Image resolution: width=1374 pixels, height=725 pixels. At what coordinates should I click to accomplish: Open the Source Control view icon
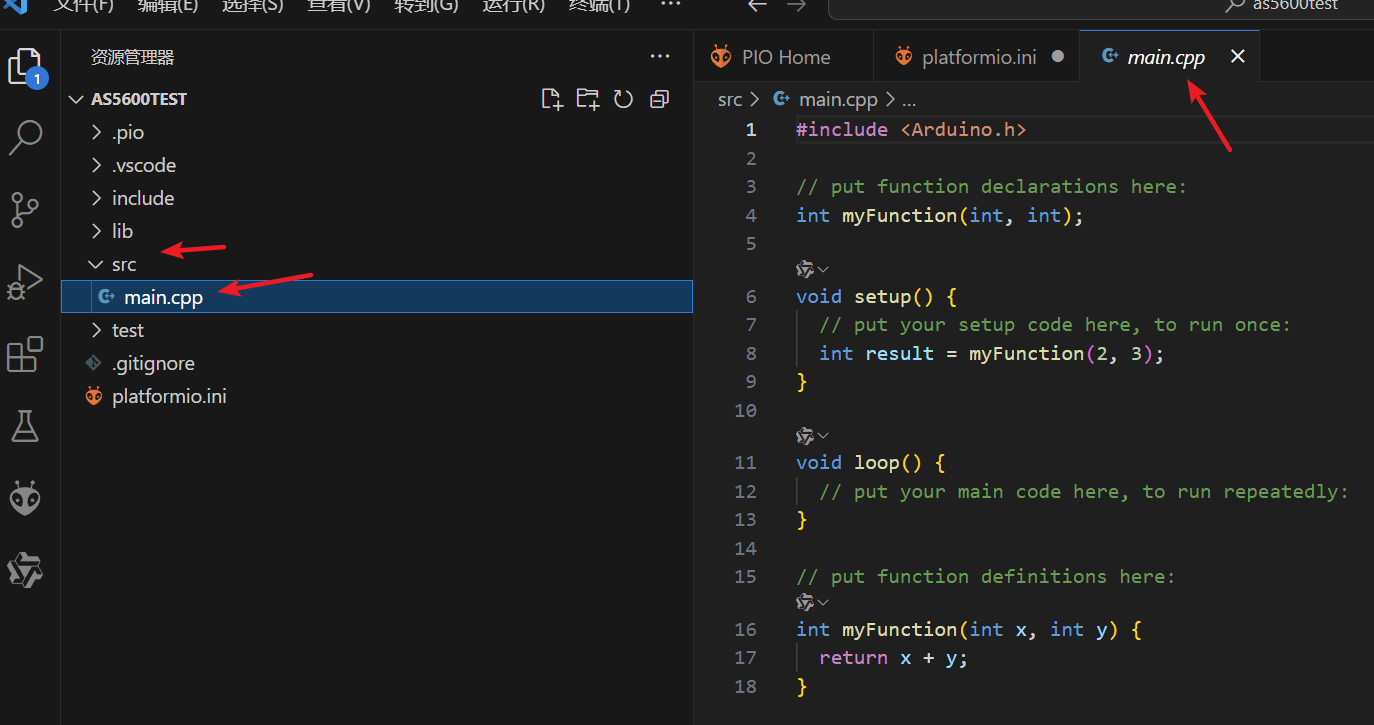click(25, 210)
